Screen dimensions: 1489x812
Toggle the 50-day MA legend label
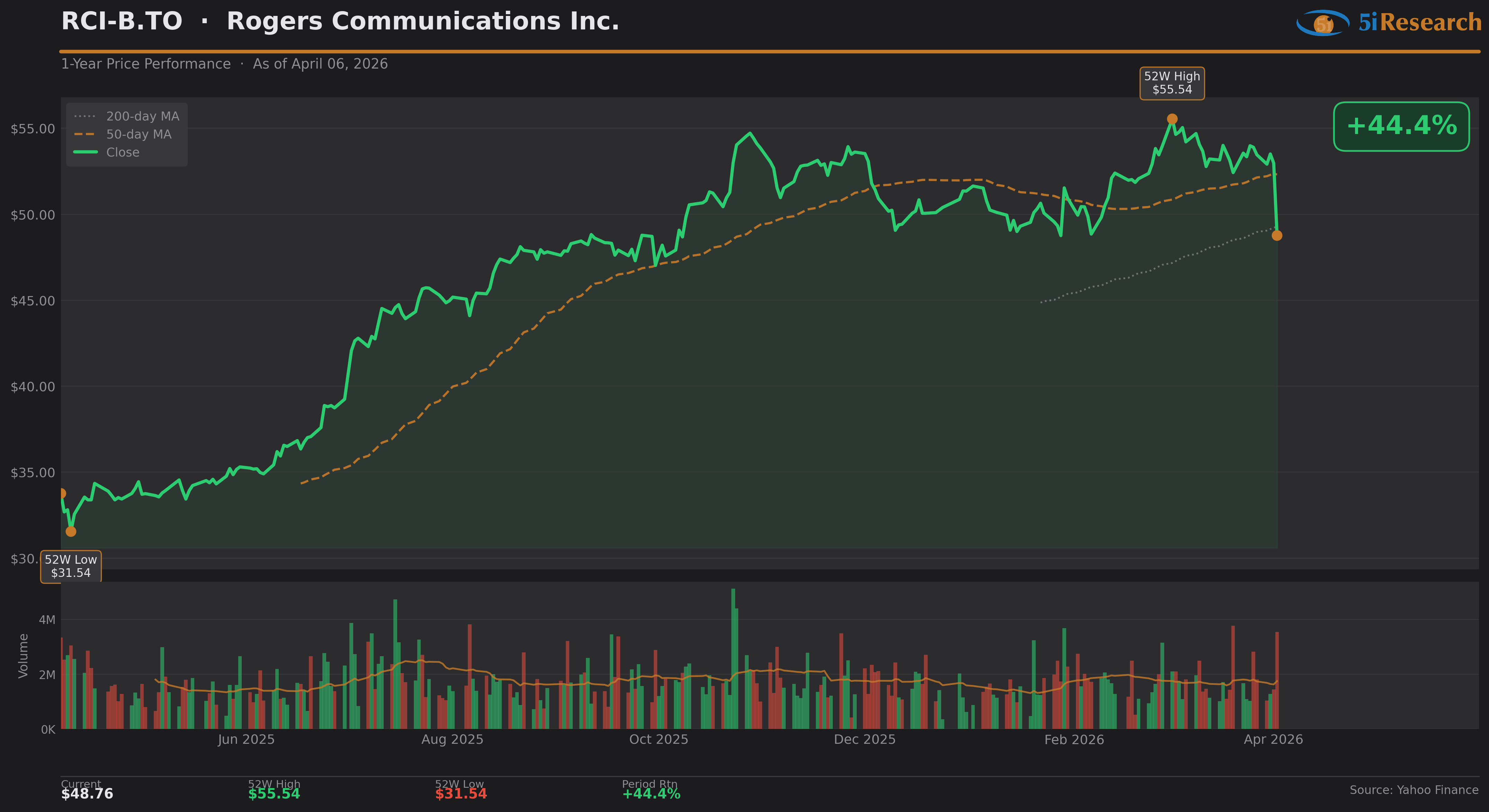(139, 134)
